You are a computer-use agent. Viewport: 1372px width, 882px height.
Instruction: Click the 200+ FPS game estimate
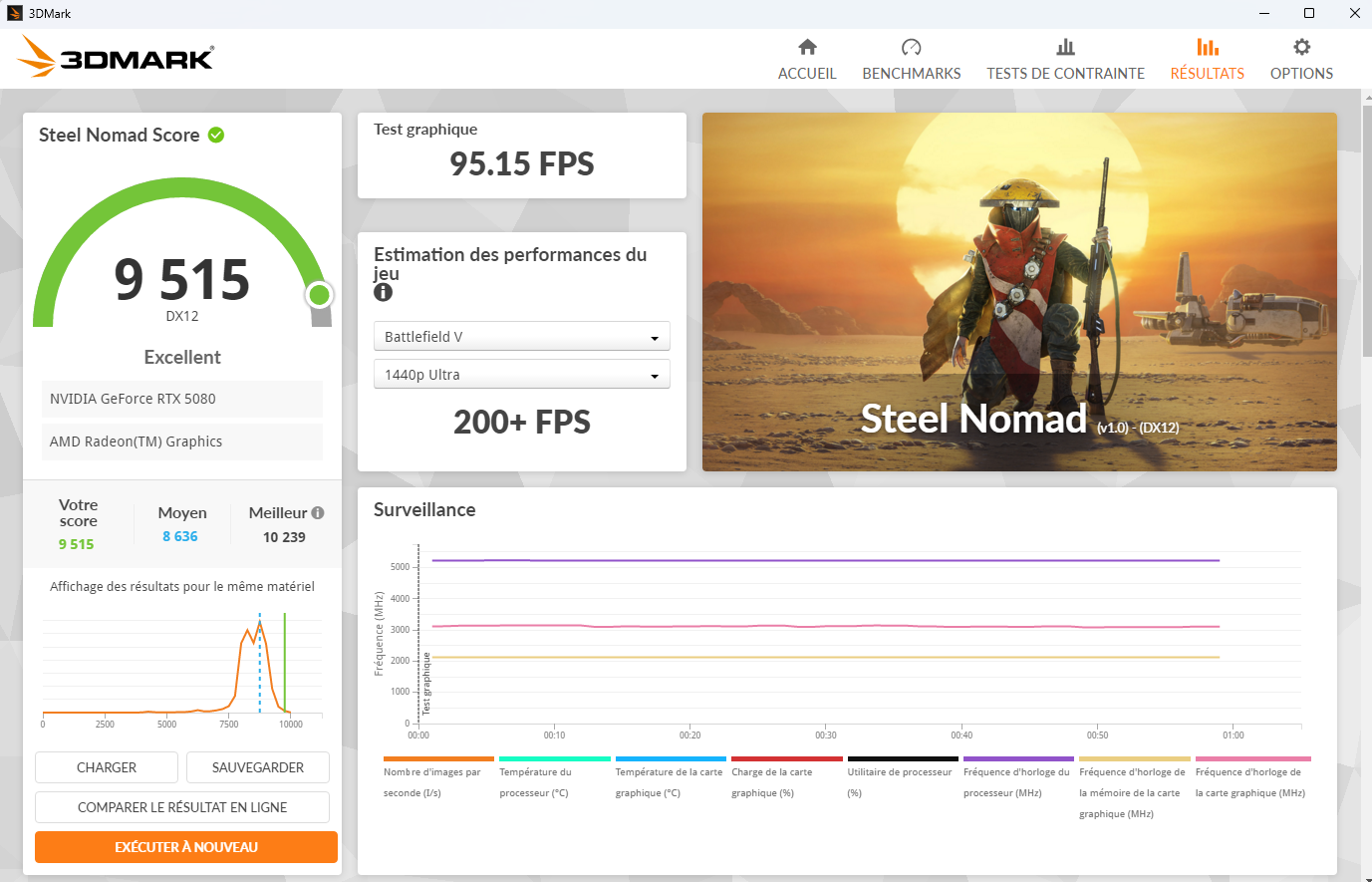(x=522, y=423)
